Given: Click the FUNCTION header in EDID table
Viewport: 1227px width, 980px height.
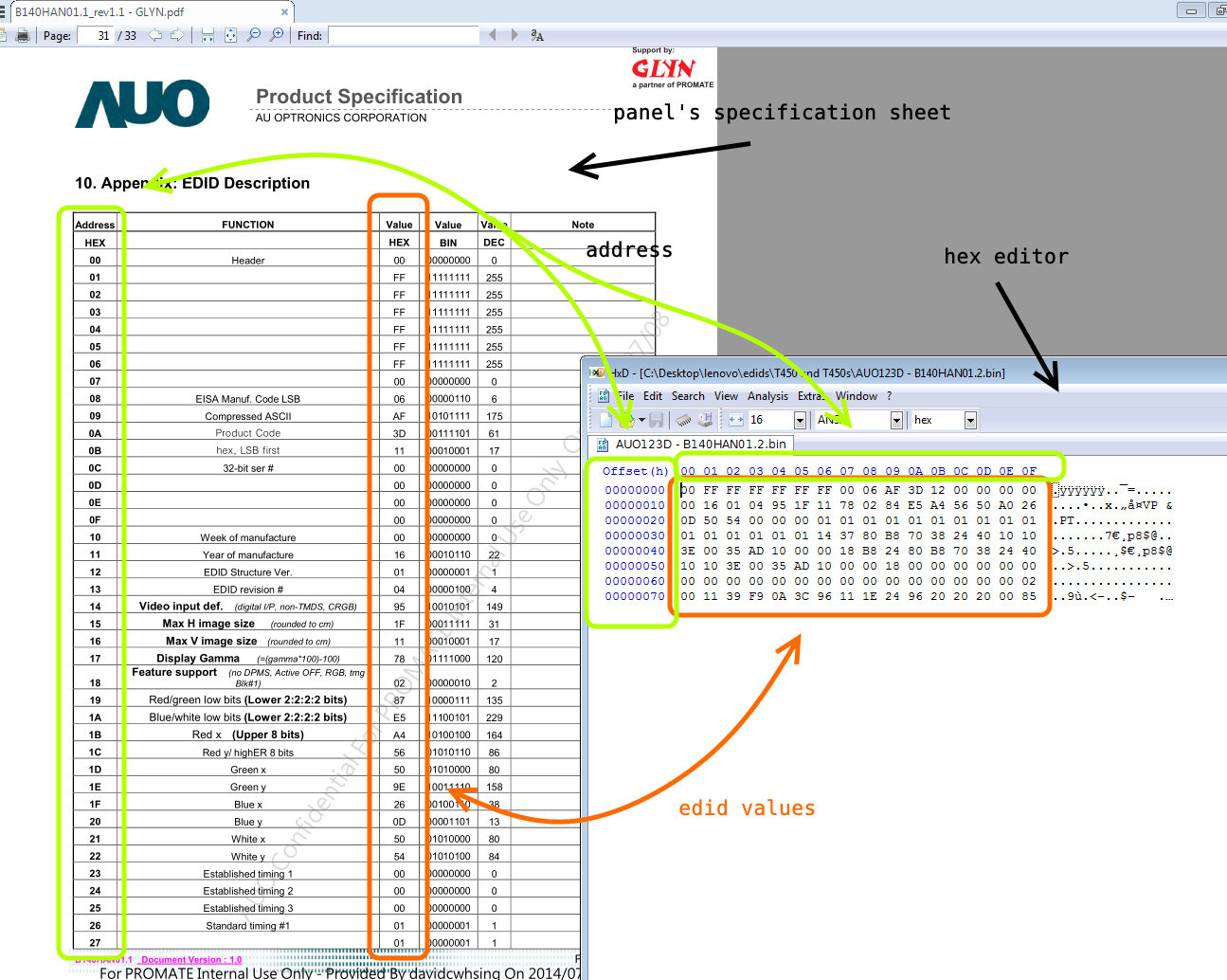Looking at the screenshot, I should (x=248, y=225).
